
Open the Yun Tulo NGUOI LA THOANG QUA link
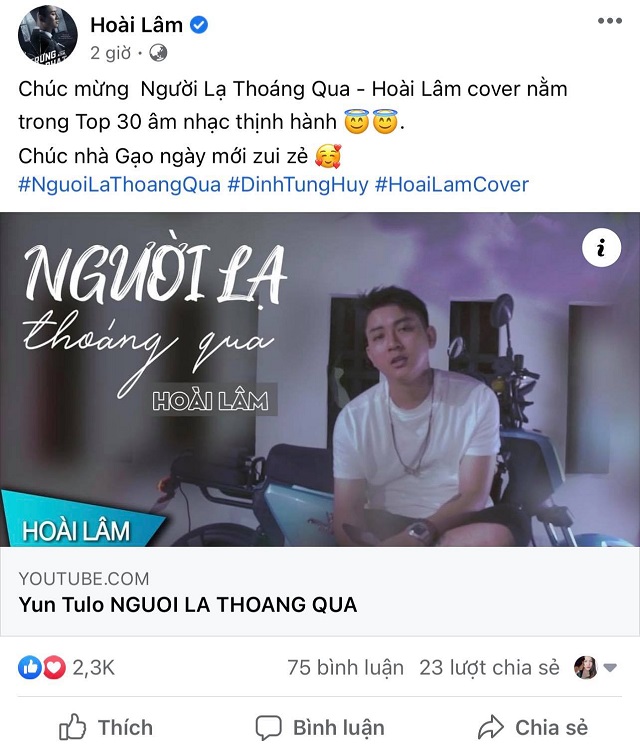click(188, 605)
